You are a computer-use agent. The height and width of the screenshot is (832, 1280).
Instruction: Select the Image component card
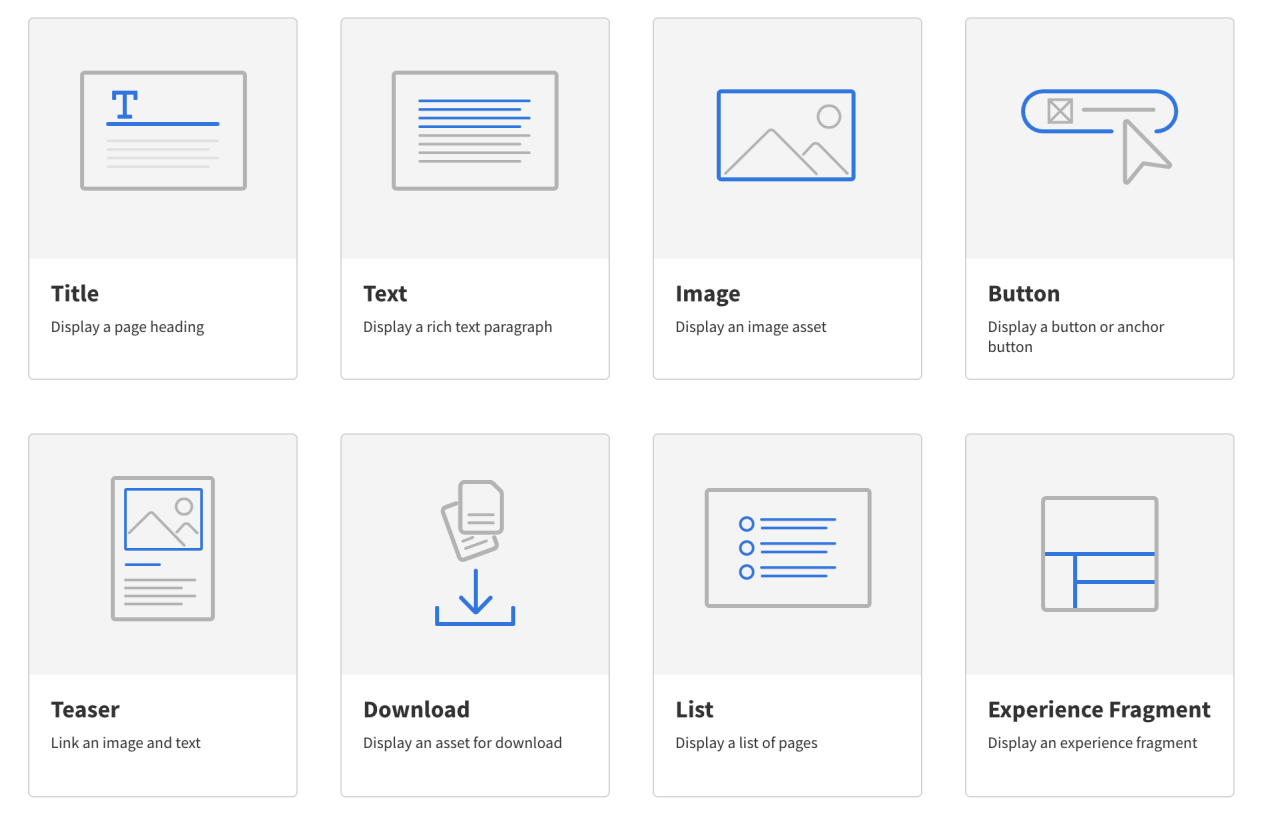click(786, 197)
